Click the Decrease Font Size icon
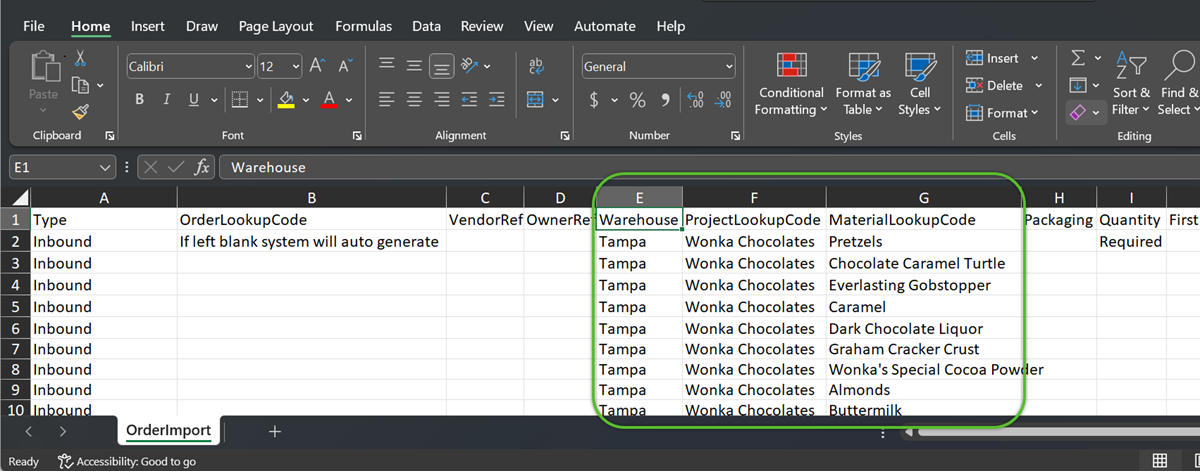The width and height of the screenshot is (1200, 472). 346,66
